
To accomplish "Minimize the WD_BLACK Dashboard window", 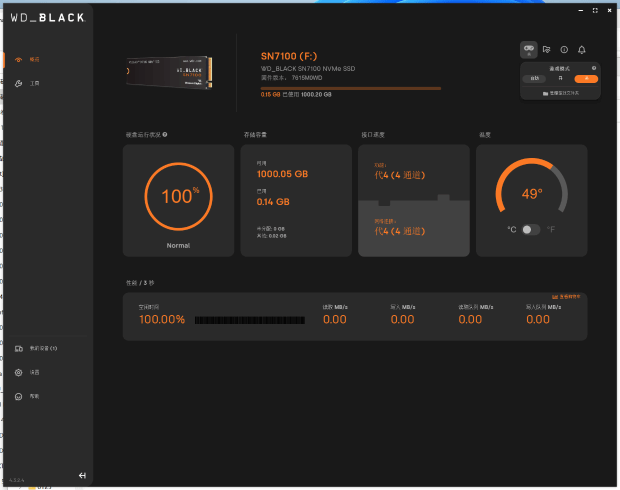I will tap(580, 11).
